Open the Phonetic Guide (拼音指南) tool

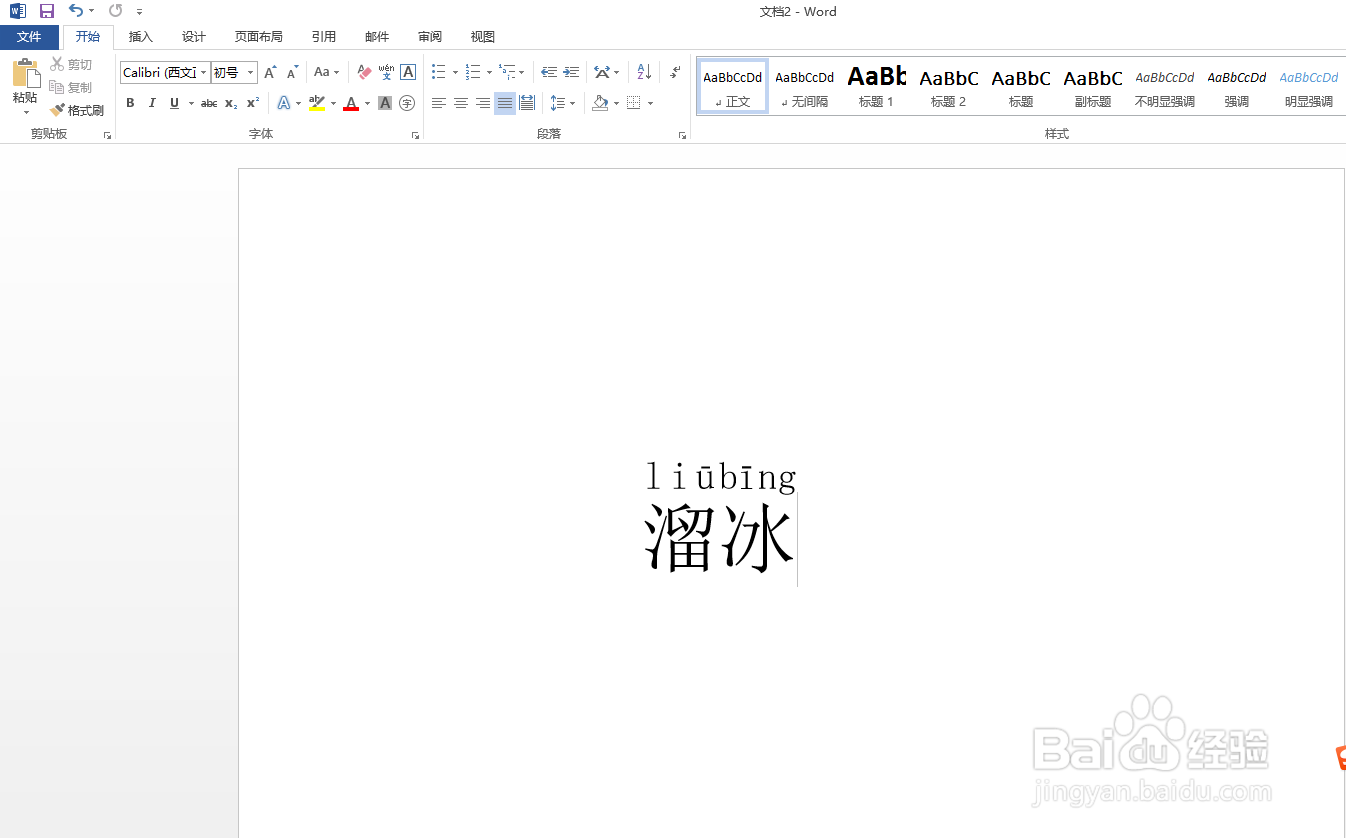[x=386, y=72]
